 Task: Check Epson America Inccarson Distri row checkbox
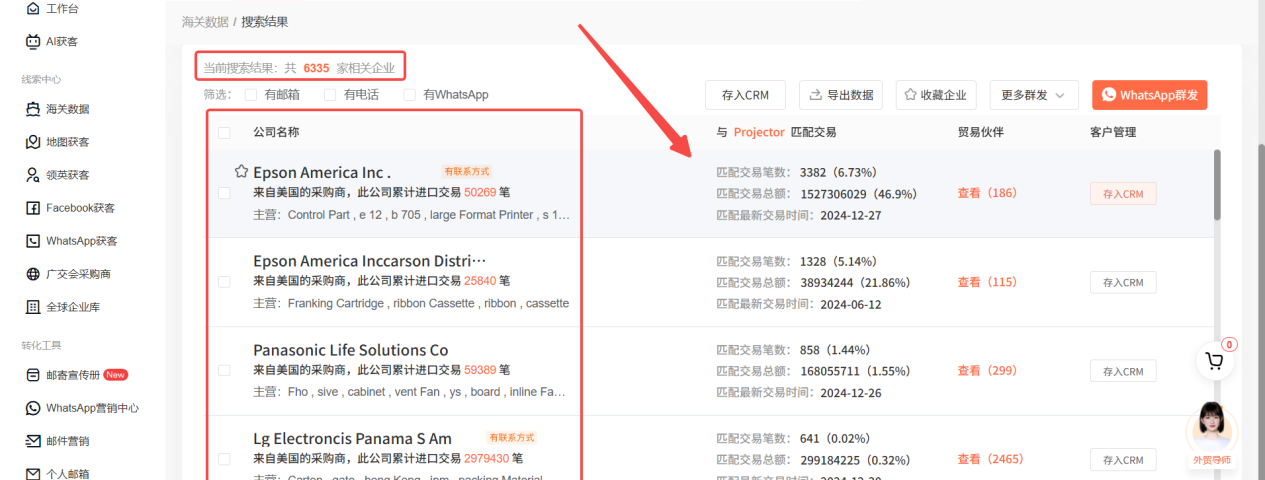pyautogui.click(x=224, y=282)
